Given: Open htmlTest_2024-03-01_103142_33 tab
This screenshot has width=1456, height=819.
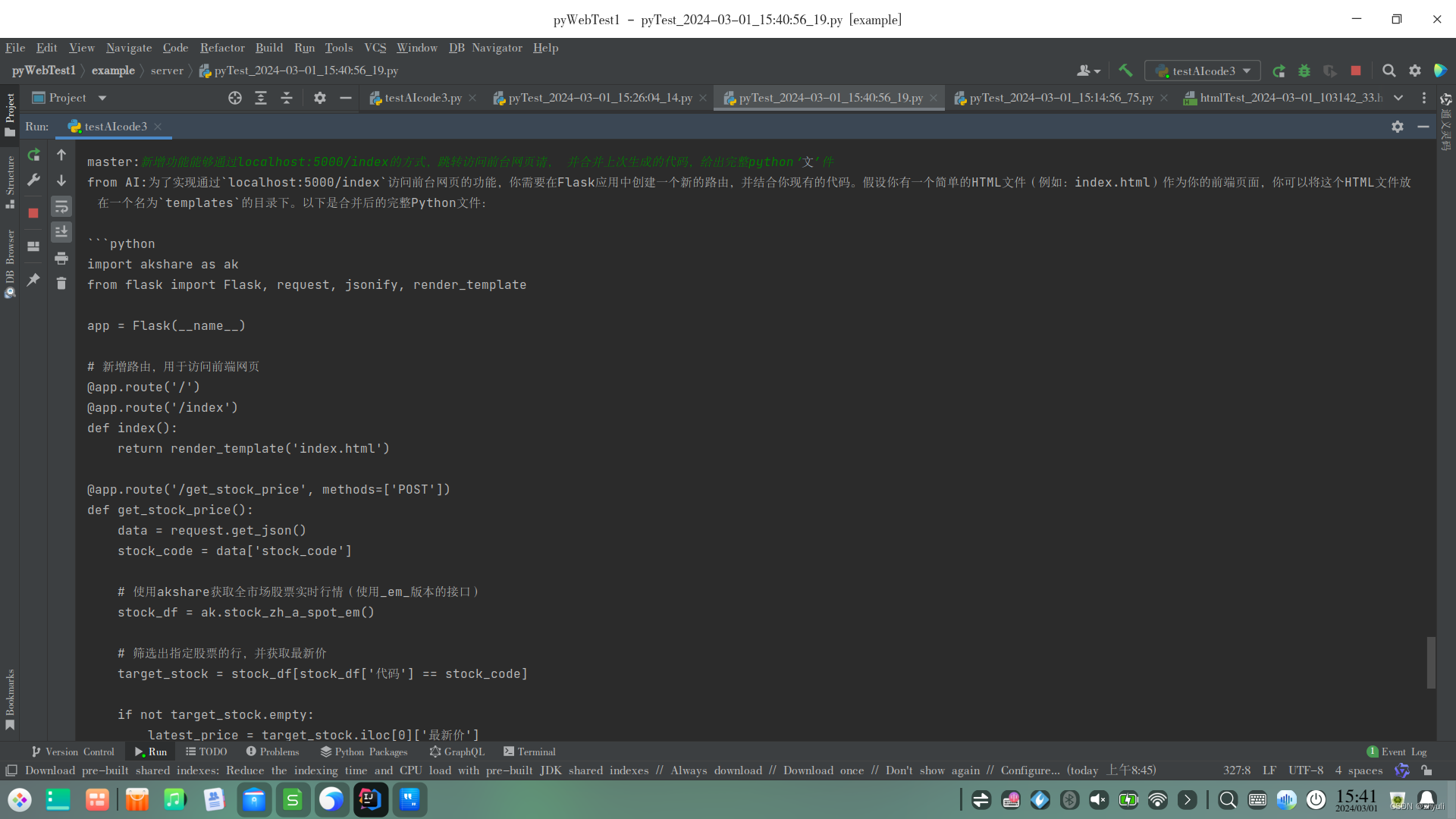Looking at the screenshot, I should click(1283, 98).
